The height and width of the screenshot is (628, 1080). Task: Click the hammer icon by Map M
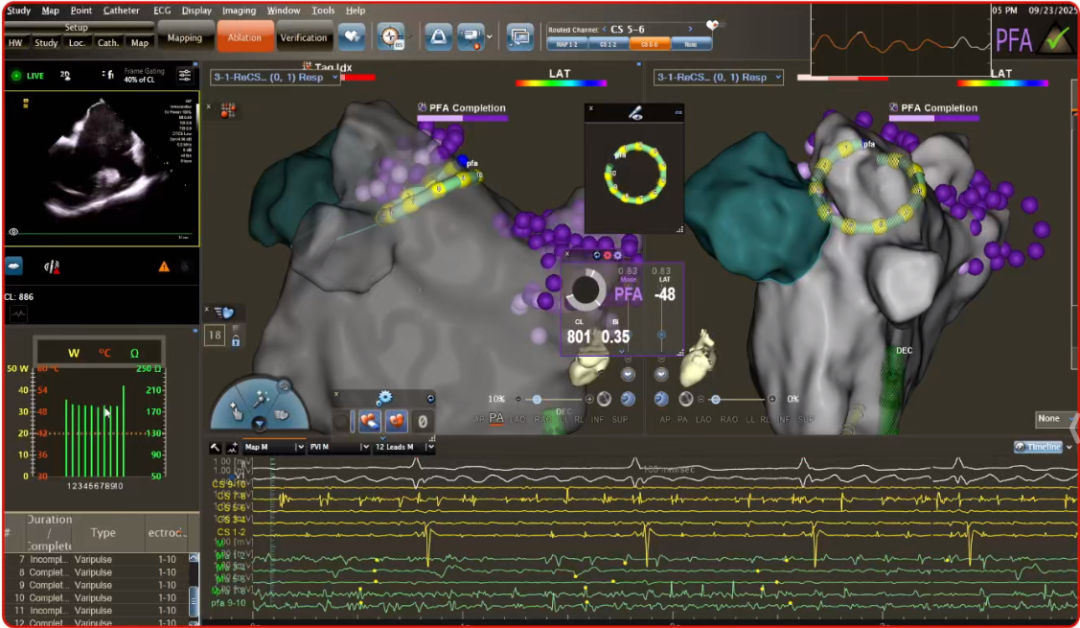(x=215, y=448)
